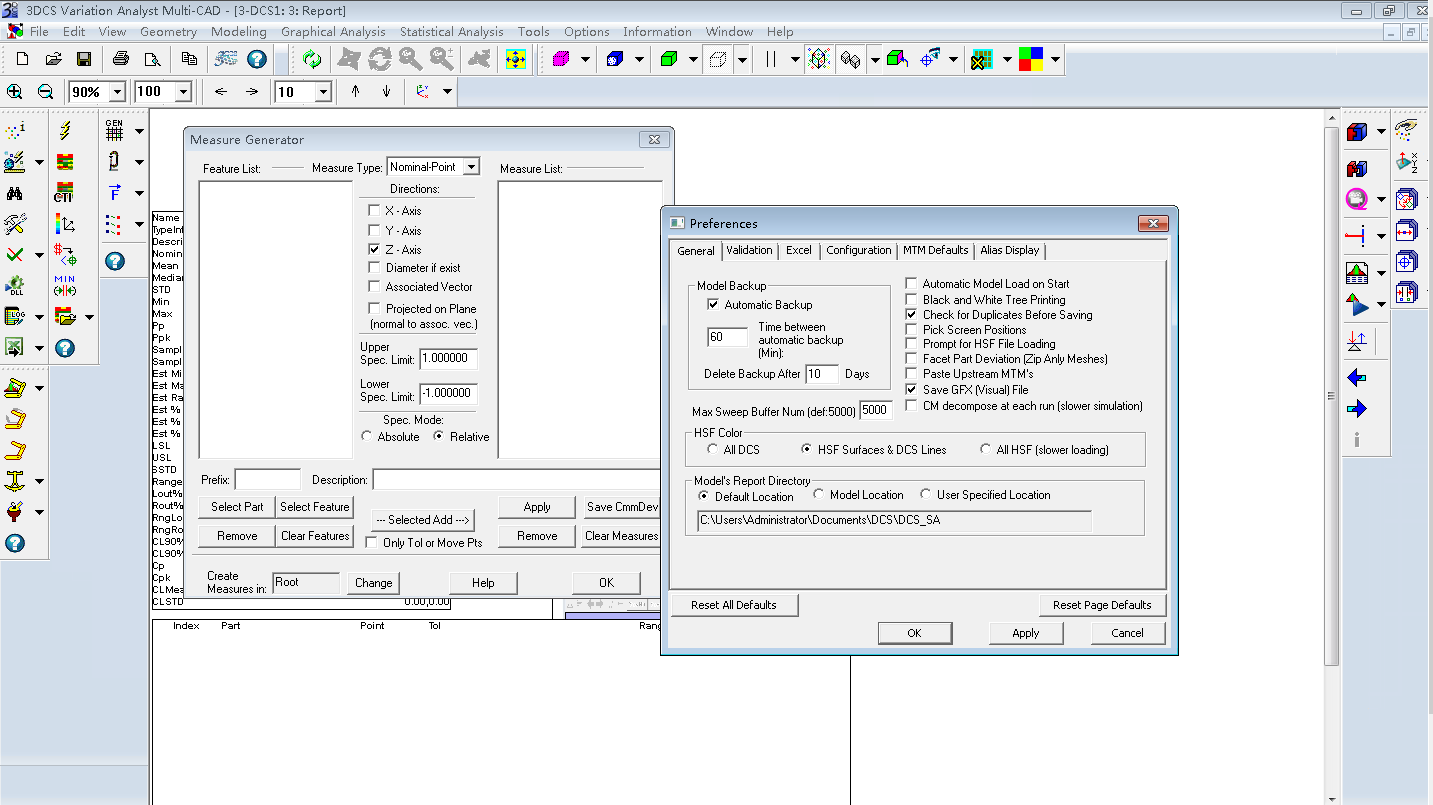Click the blue right-pointing arrow icon
This screenshot has width=1433, height=805.
[1357, 409]
